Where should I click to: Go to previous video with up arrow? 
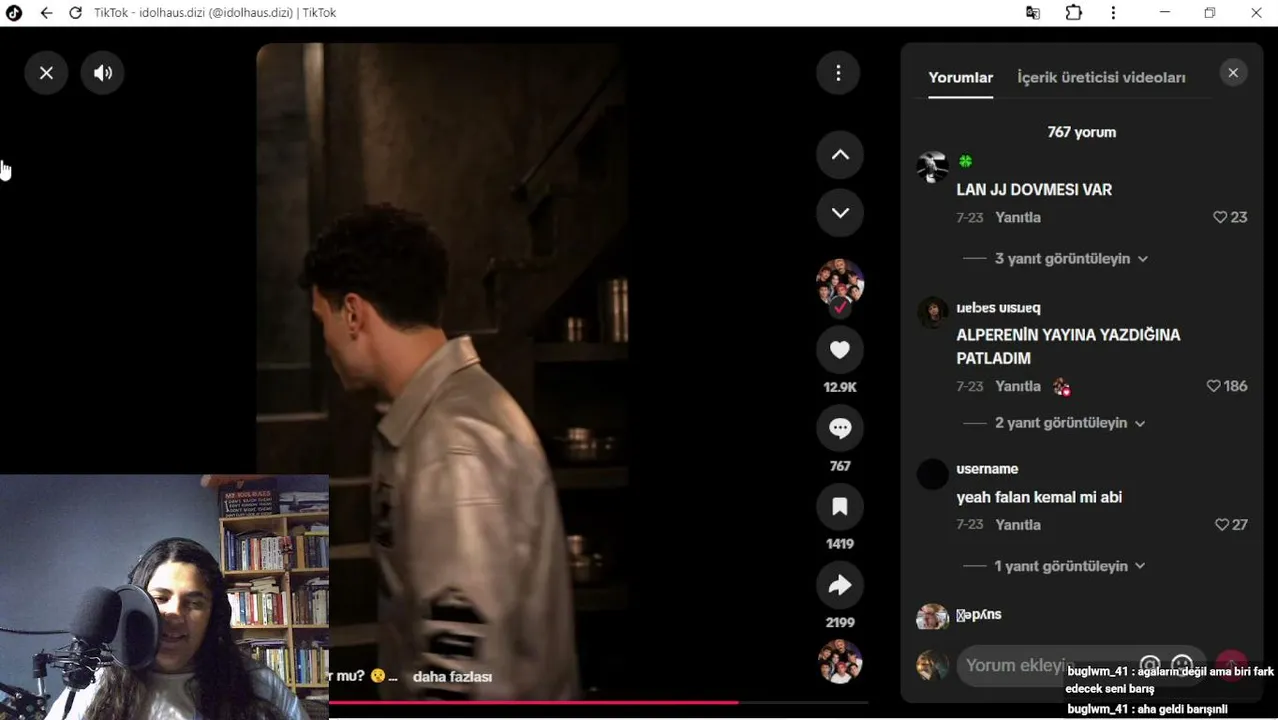coord(840,155)
